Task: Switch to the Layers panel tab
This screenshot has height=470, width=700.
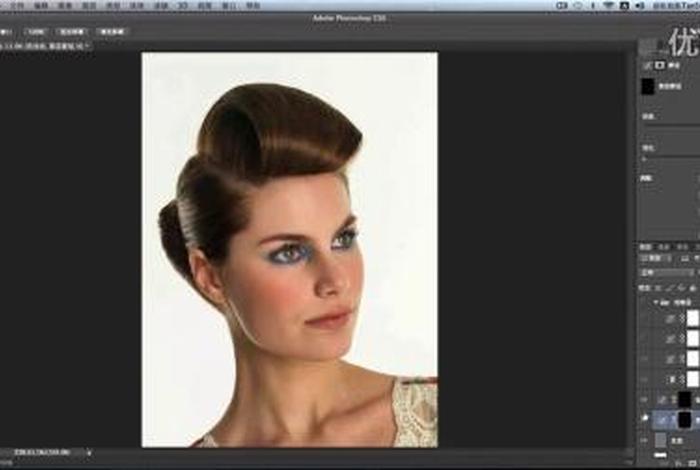Action: click(x=646, y=247)
